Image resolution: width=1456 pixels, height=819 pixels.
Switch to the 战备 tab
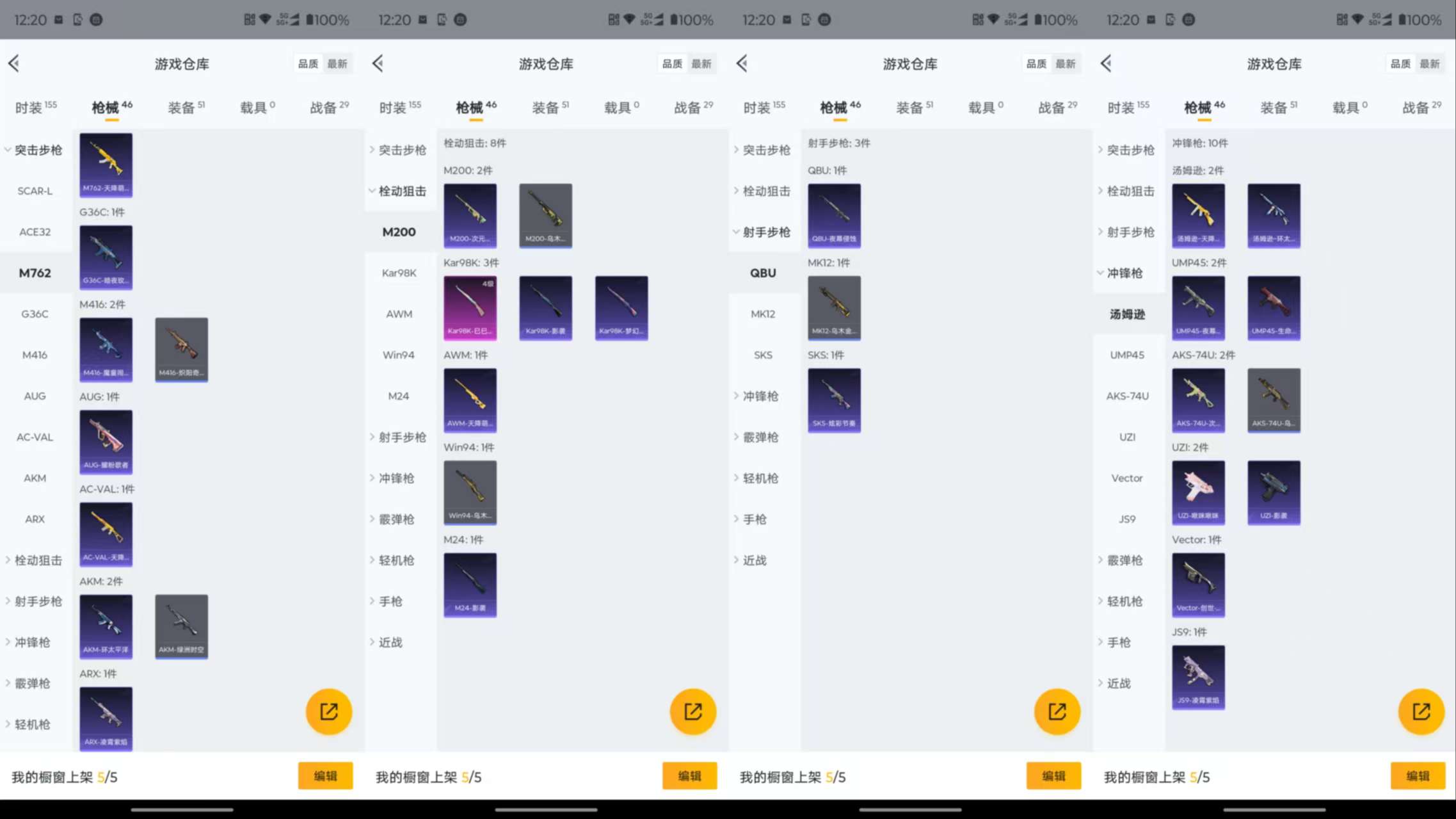(328, 107)
